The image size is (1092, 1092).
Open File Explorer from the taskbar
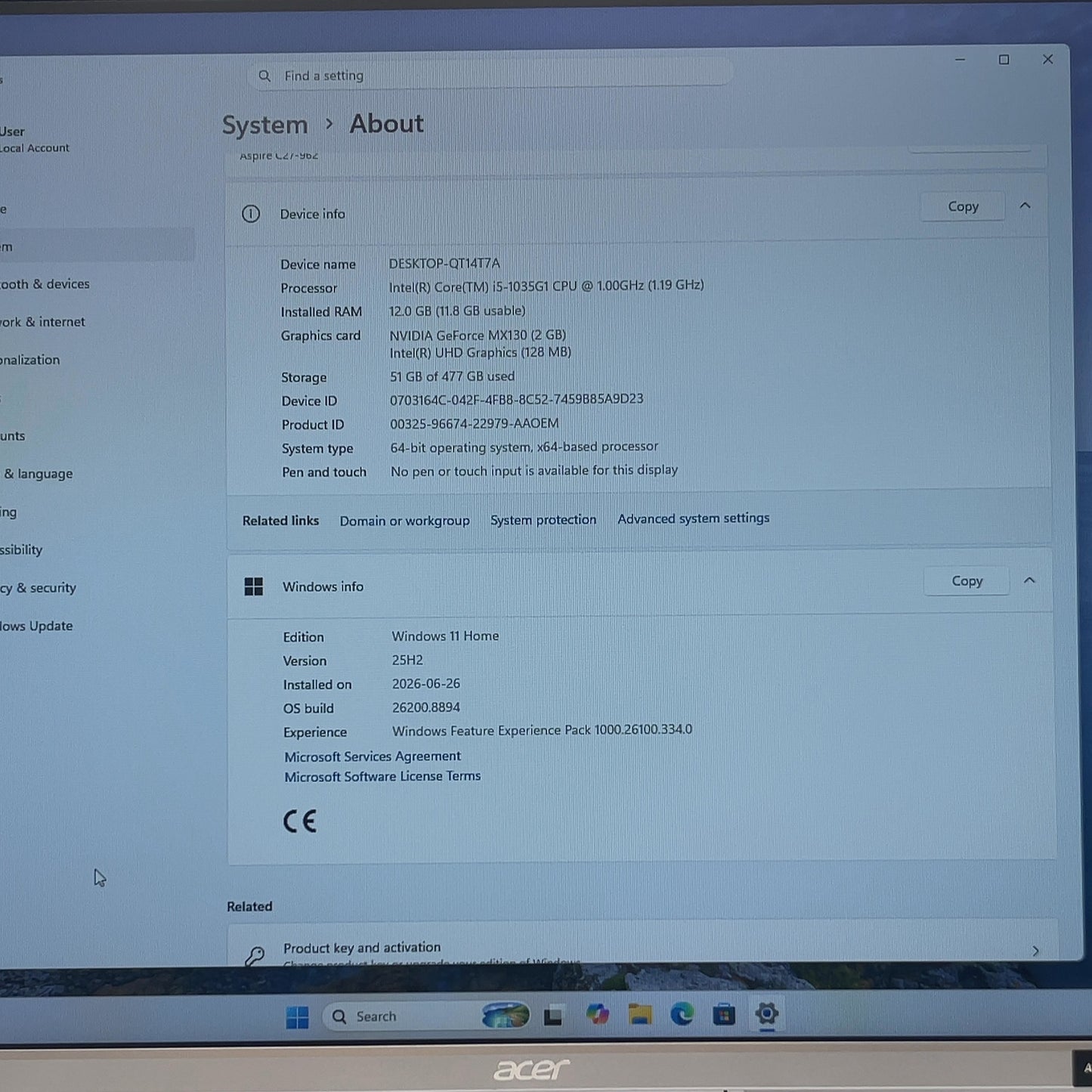[x=640, y=1014]
